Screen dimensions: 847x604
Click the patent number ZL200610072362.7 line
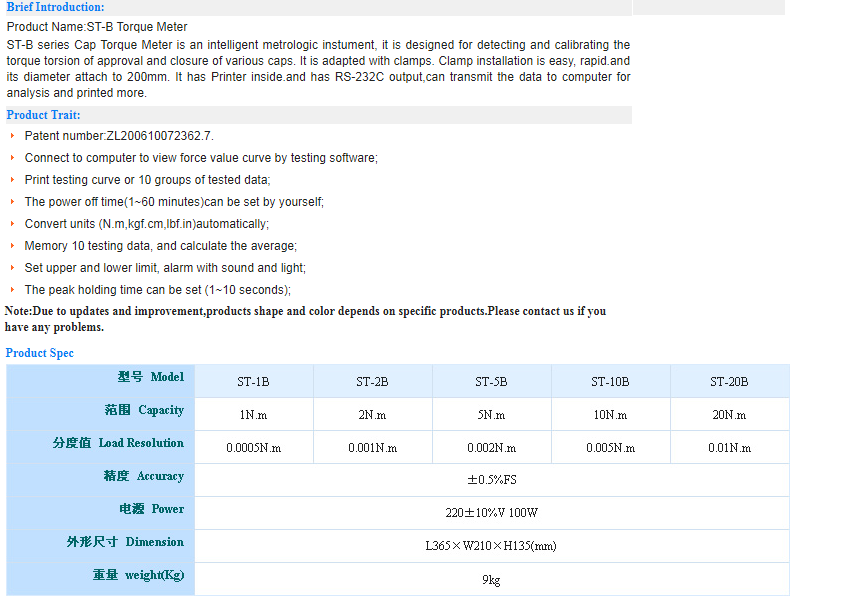119,136
